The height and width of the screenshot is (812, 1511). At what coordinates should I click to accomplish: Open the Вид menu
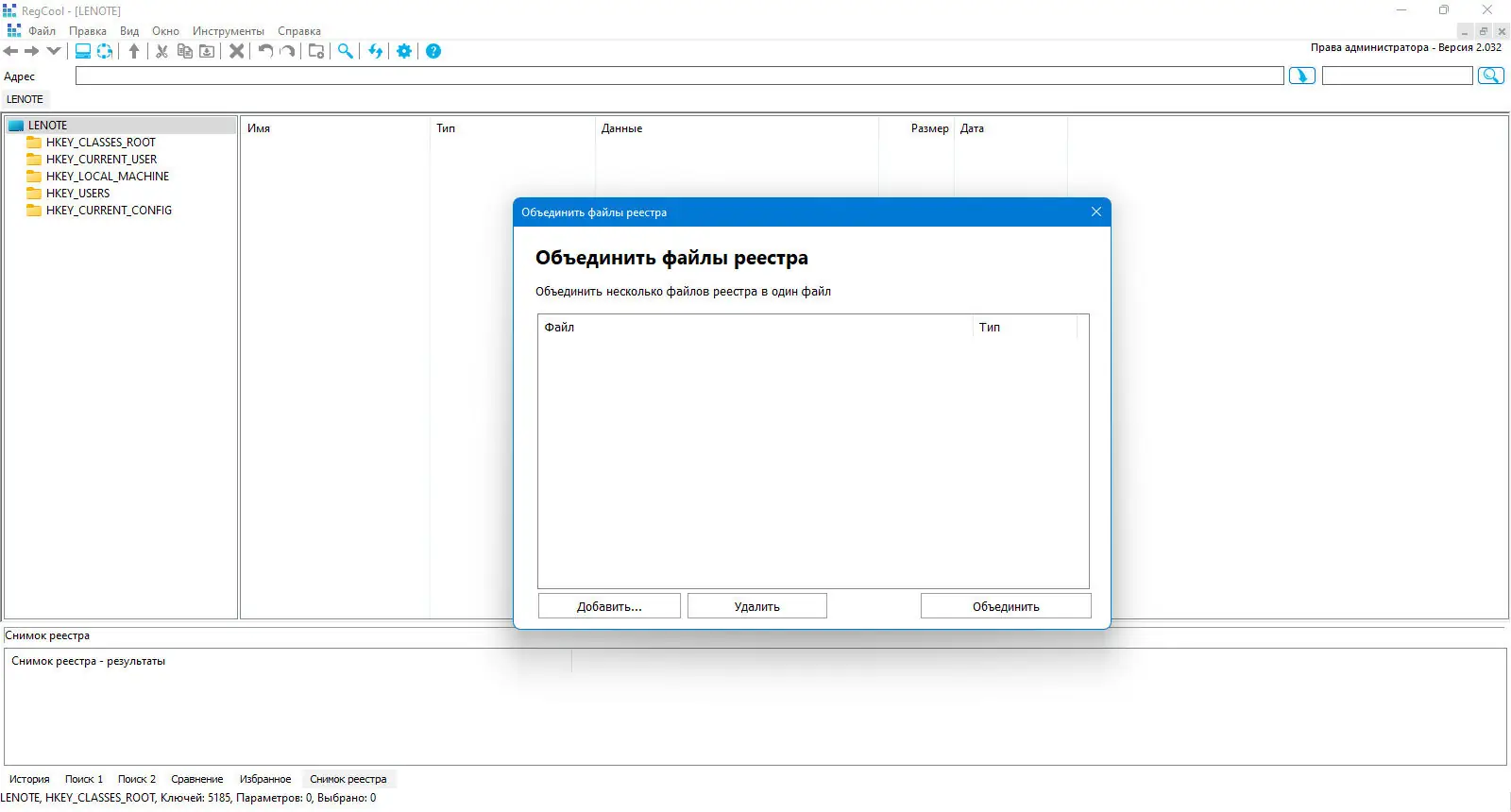pos(129,31)
